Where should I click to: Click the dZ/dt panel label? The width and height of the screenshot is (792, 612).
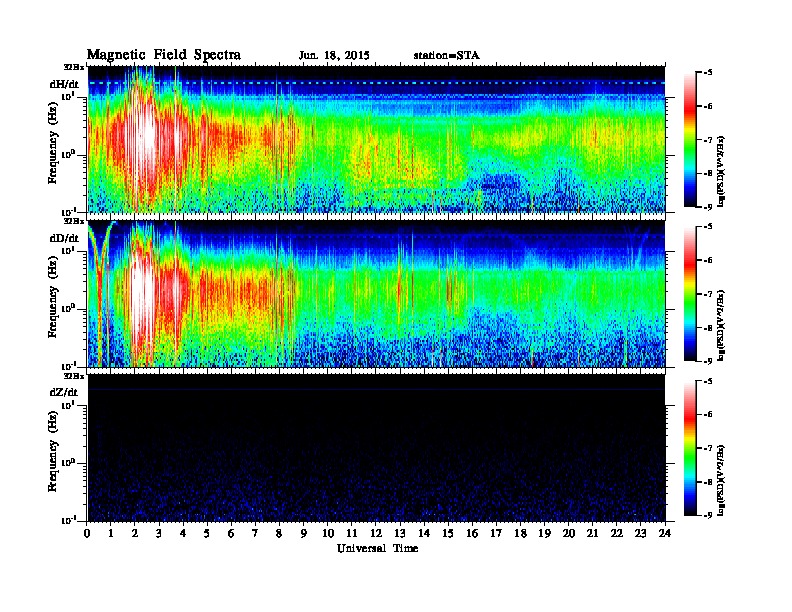click(64, 392)
